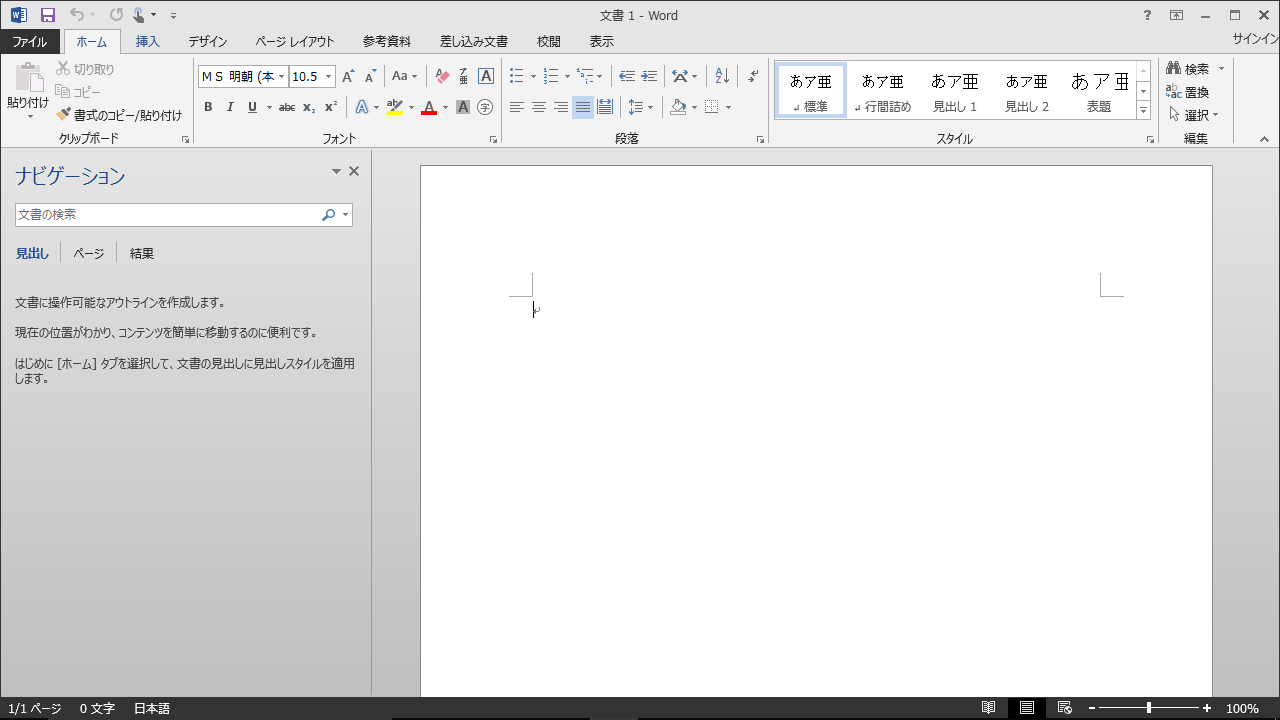This screenshot has height=720, width=1280.
Task: Center align the text
Action: pos(539,107)
